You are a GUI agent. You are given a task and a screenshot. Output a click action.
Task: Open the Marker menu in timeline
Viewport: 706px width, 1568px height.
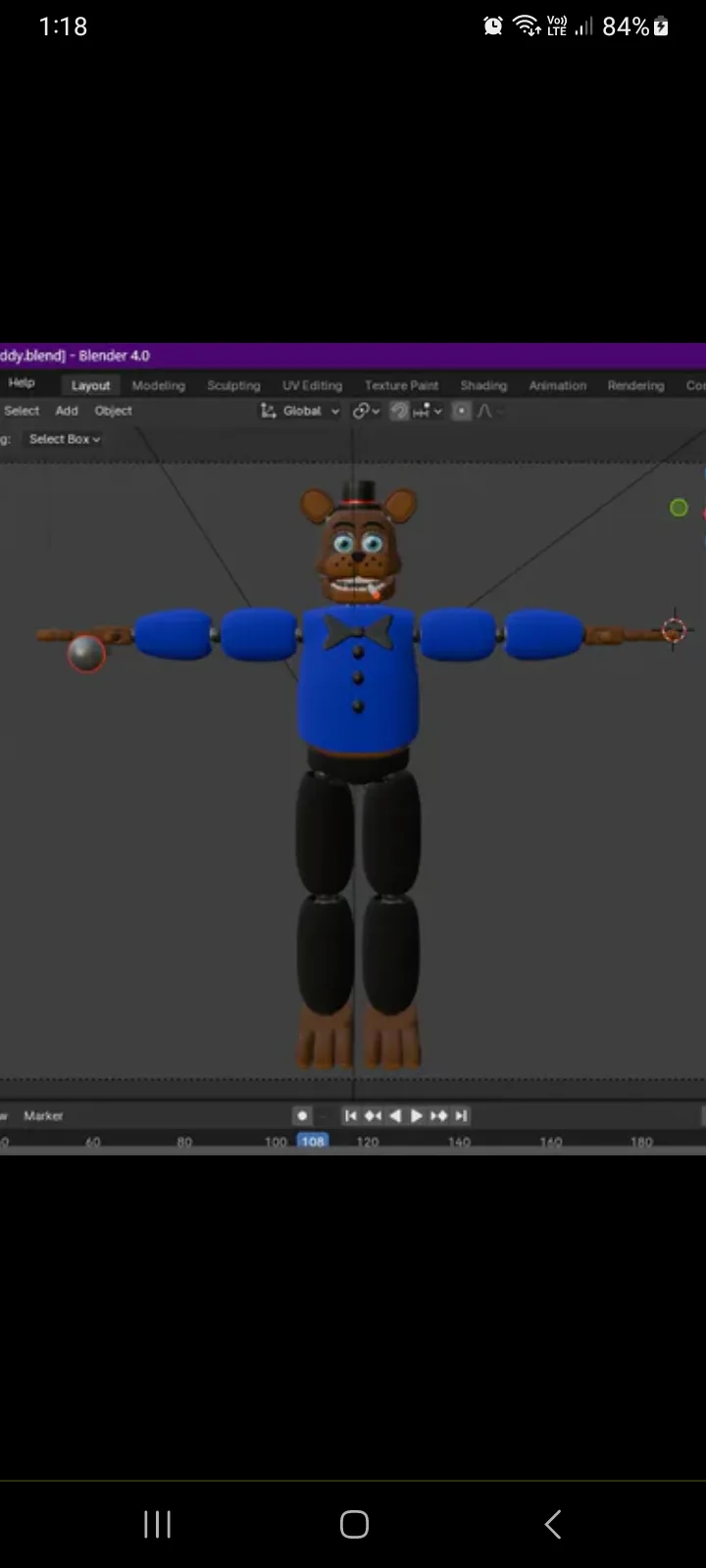43,1115
